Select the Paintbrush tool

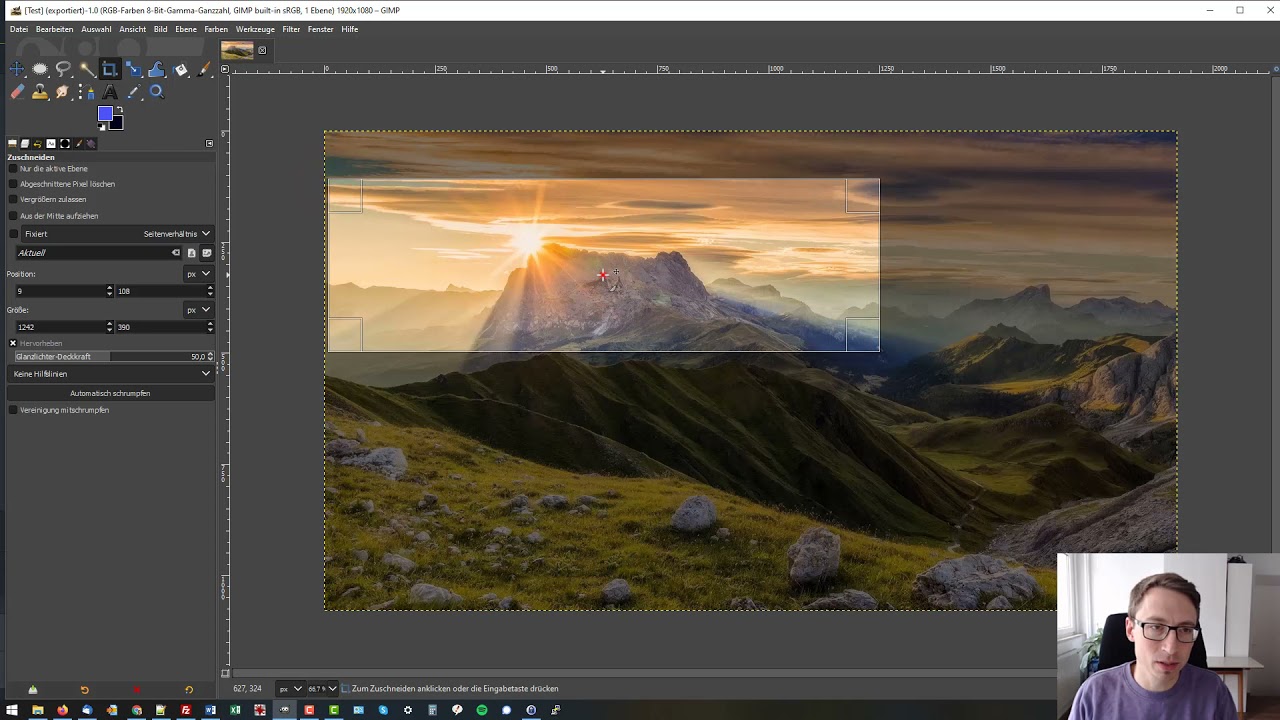click(x=204, y=69)
